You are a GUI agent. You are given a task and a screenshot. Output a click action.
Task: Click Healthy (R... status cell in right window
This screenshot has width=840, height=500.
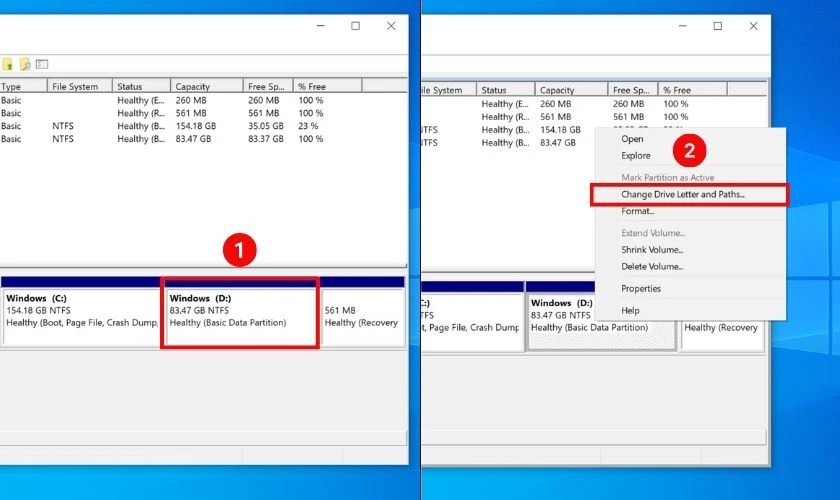click(x=505, y=117)
